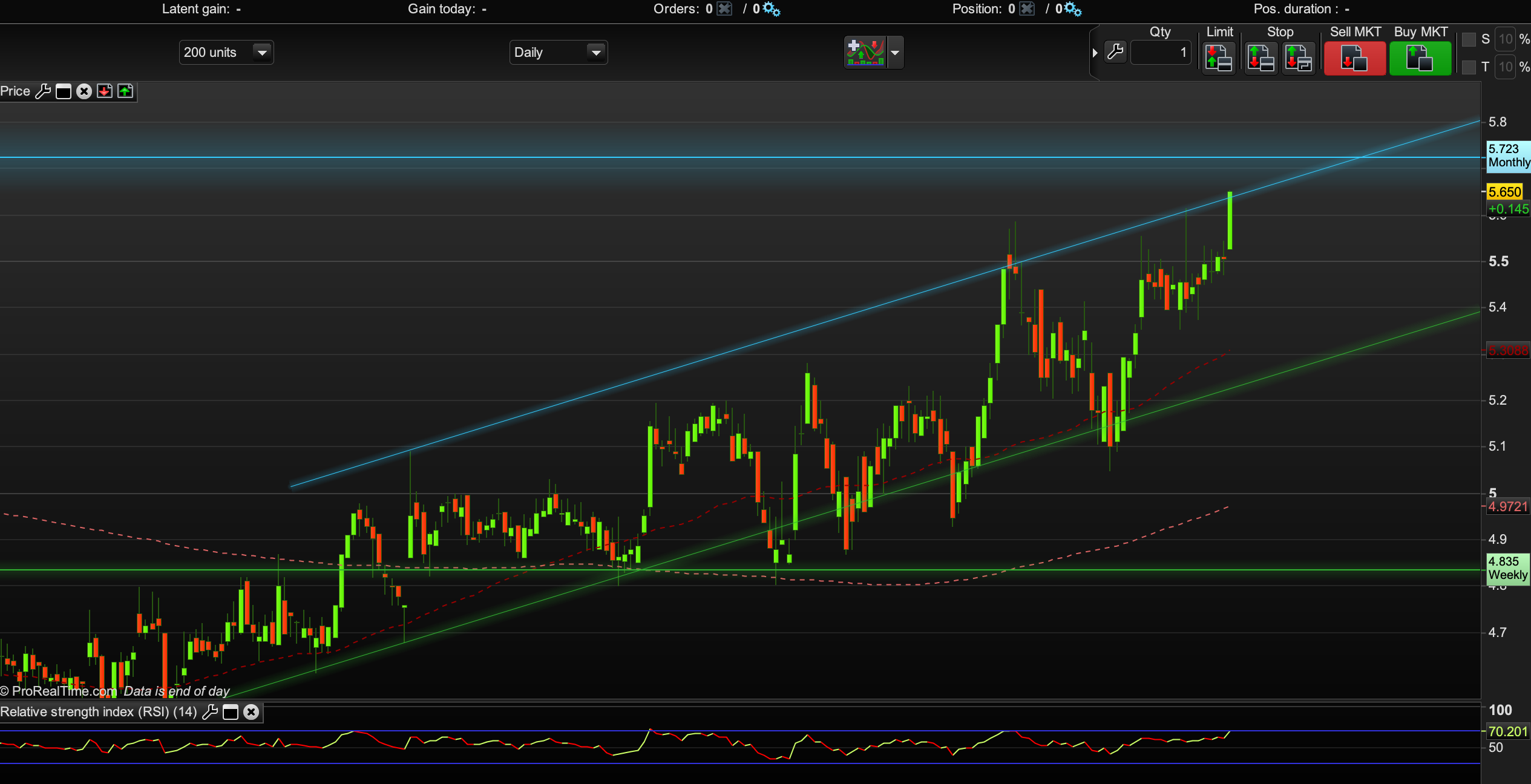Expand the arrow next to the indicators icon
Image resolution: width=1531 pixels, height=784 pixels.
tap(895, 53)
